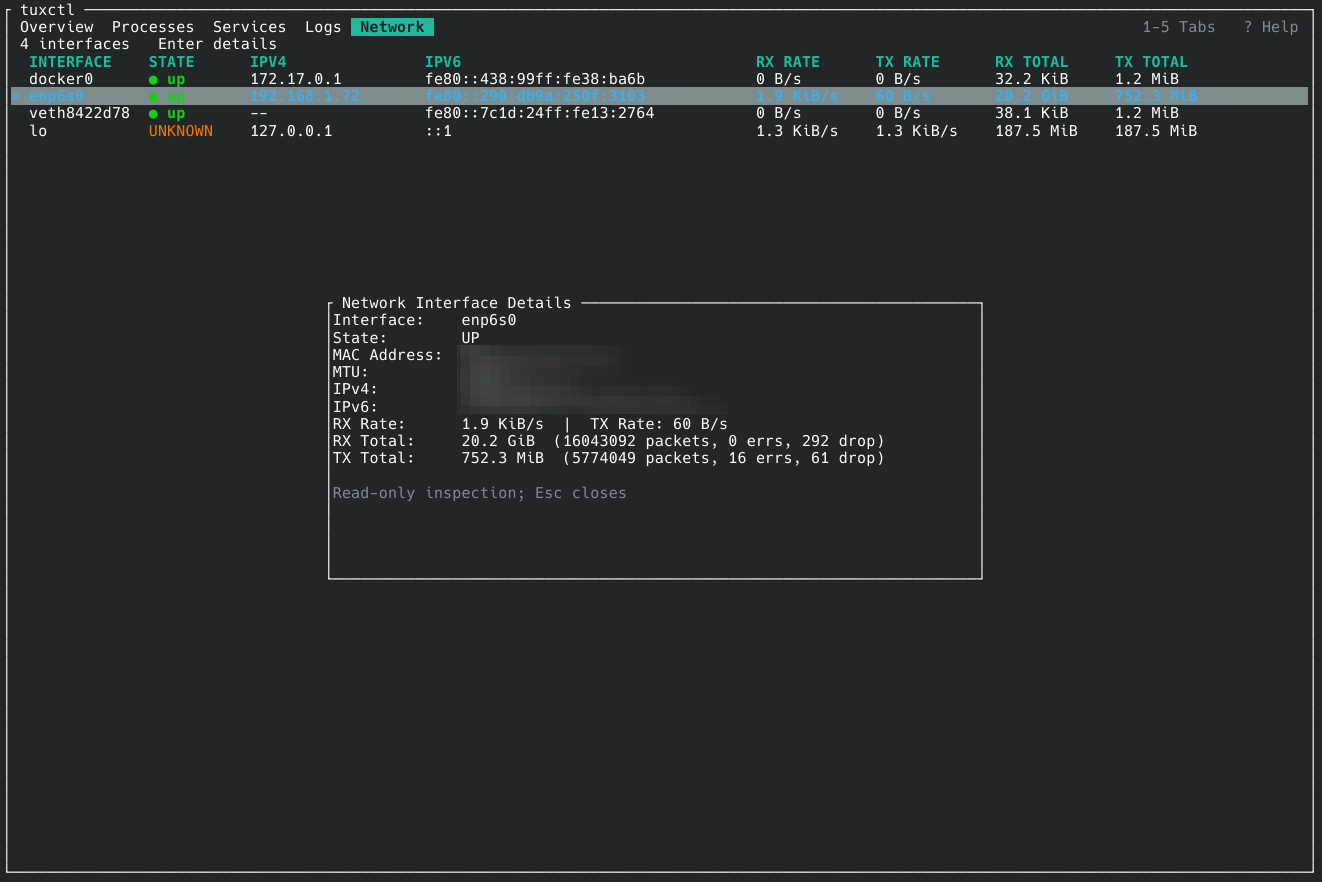Select the Logs tab
Viewport: 1322px width, 882px height.
pos(323,27)
